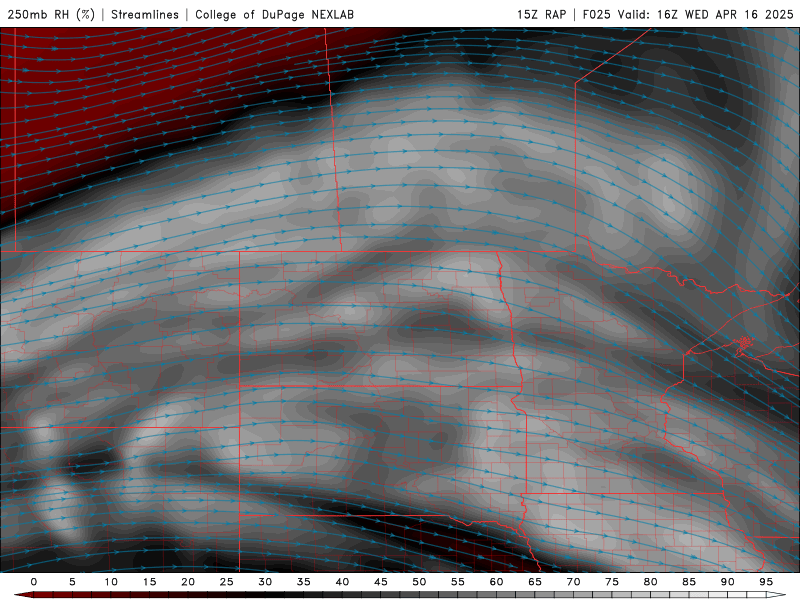Click legend value "90" on the scale
The width and height of the screenshot is (800, 600).
tap(727, 582)
